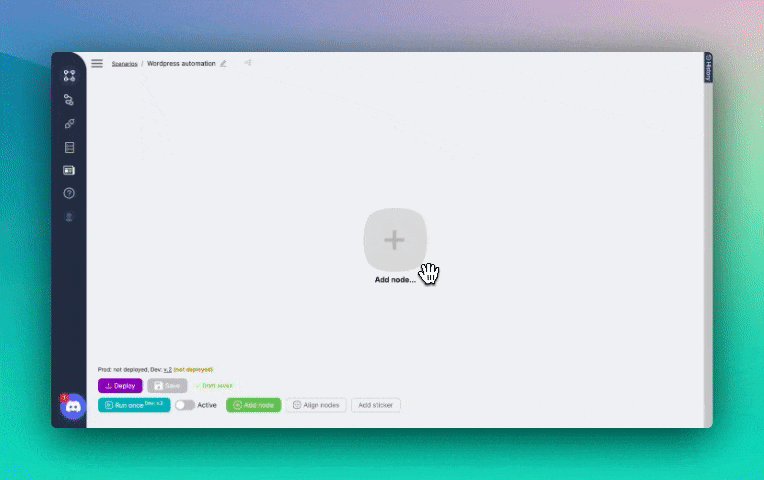Viewport: 764px width, 480px height.
Task: Toggle the Active switch on
Action: pos(185,405)
